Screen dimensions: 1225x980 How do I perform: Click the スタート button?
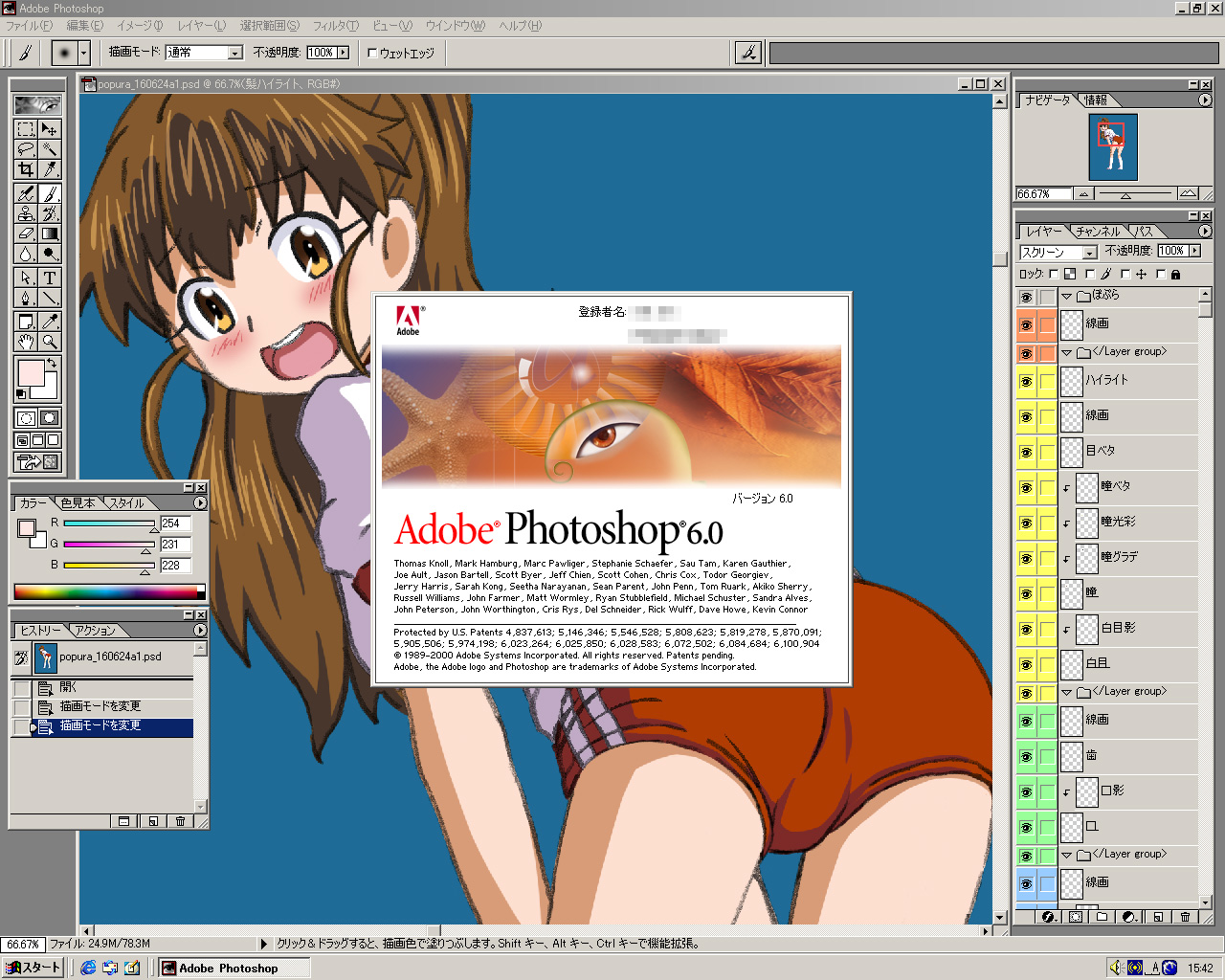point(33,968)
